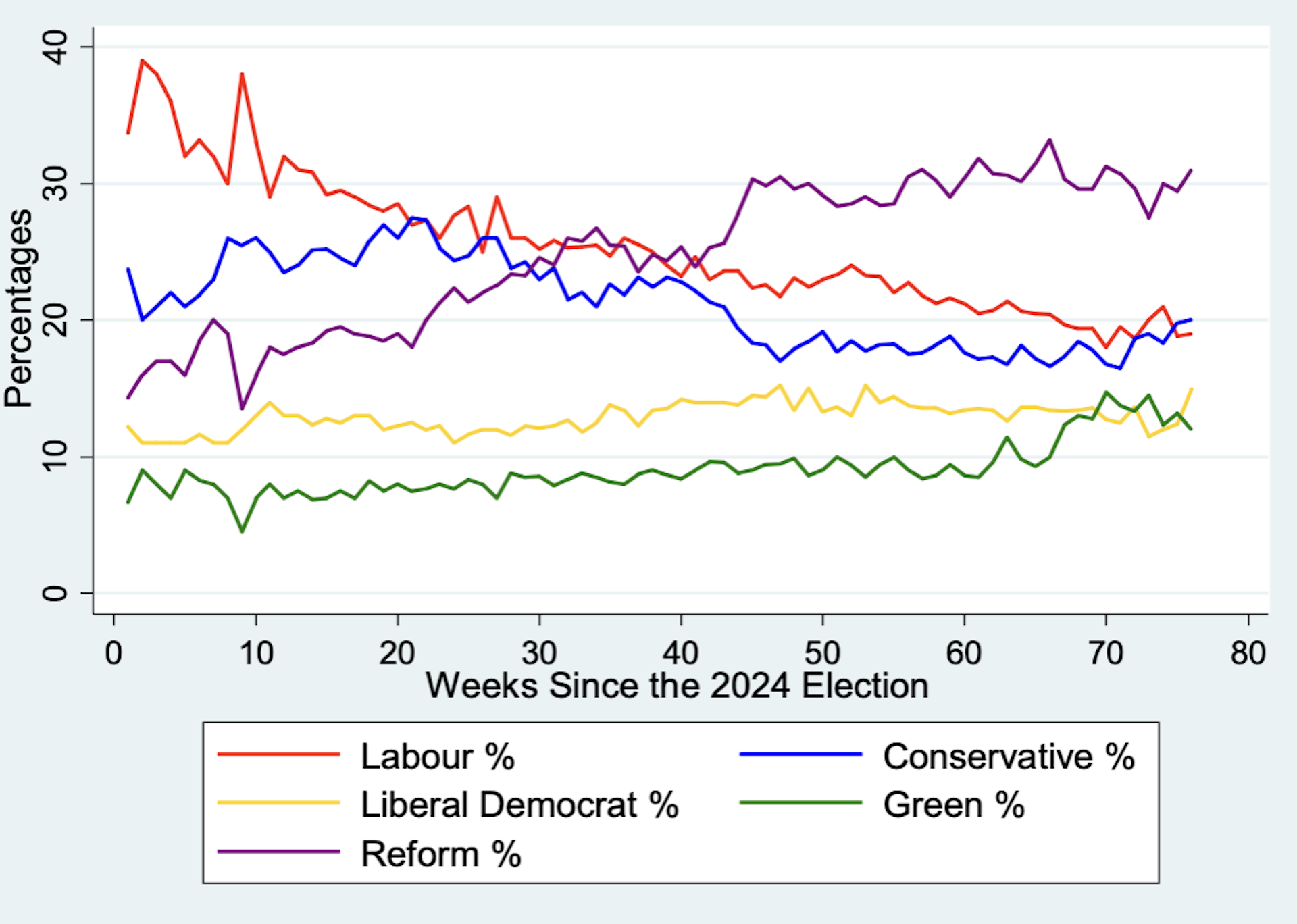This screenshot has width=1297, height=924.
Task: Click the 50 tick label on x-axis
Action: click(x=822, y=653)
